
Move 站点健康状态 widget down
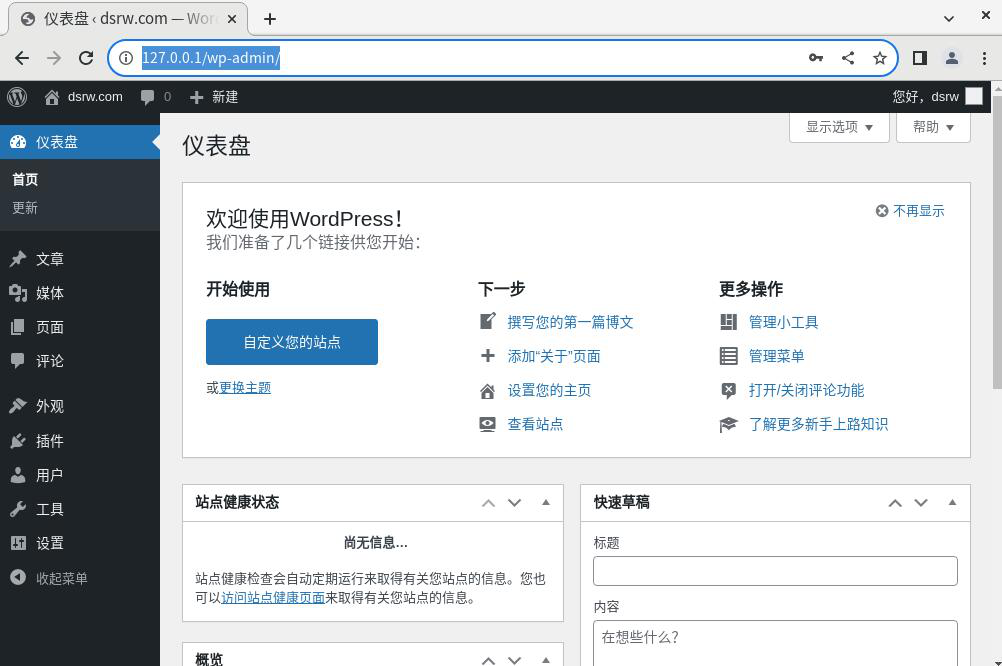[514, 503]
